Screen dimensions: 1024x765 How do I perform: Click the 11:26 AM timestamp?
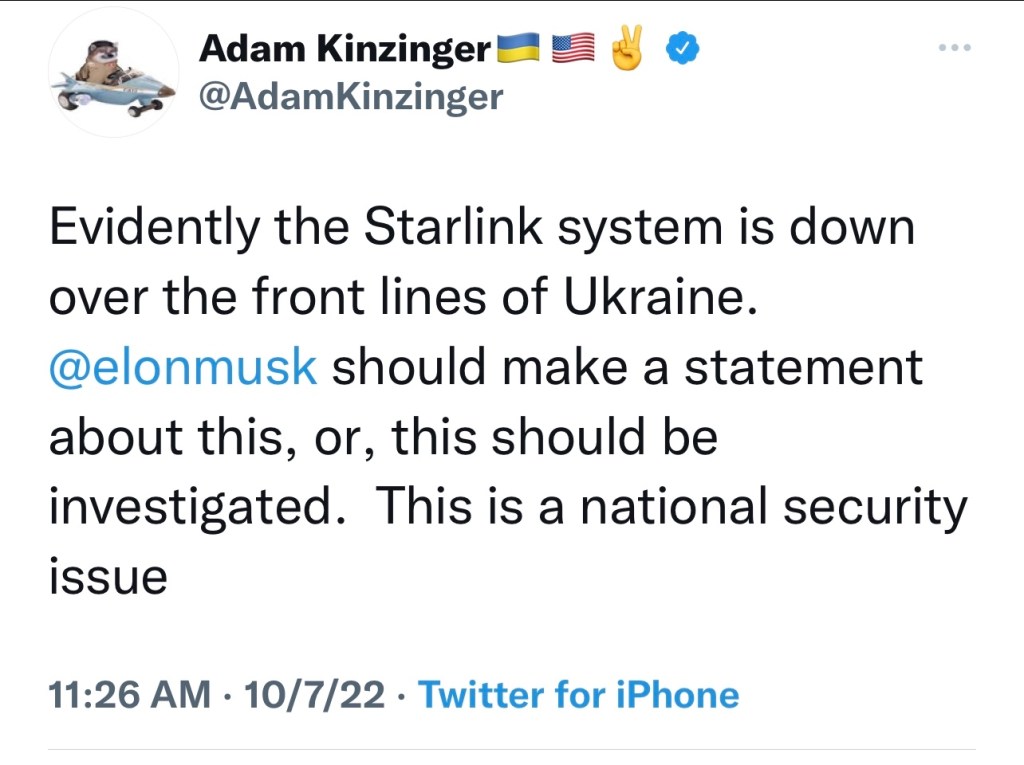(130, 694)
